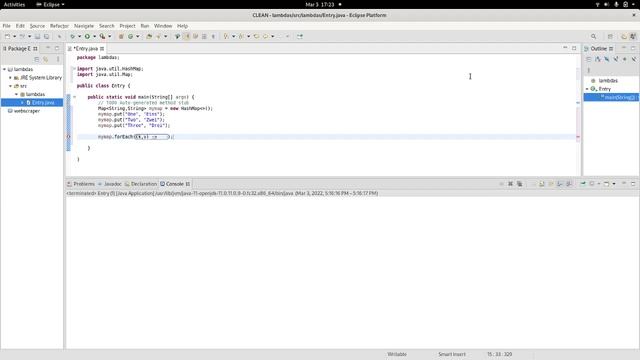Screen dimensions: 640x360
Task: Collapse the src folder node
Action: (11, 86)
